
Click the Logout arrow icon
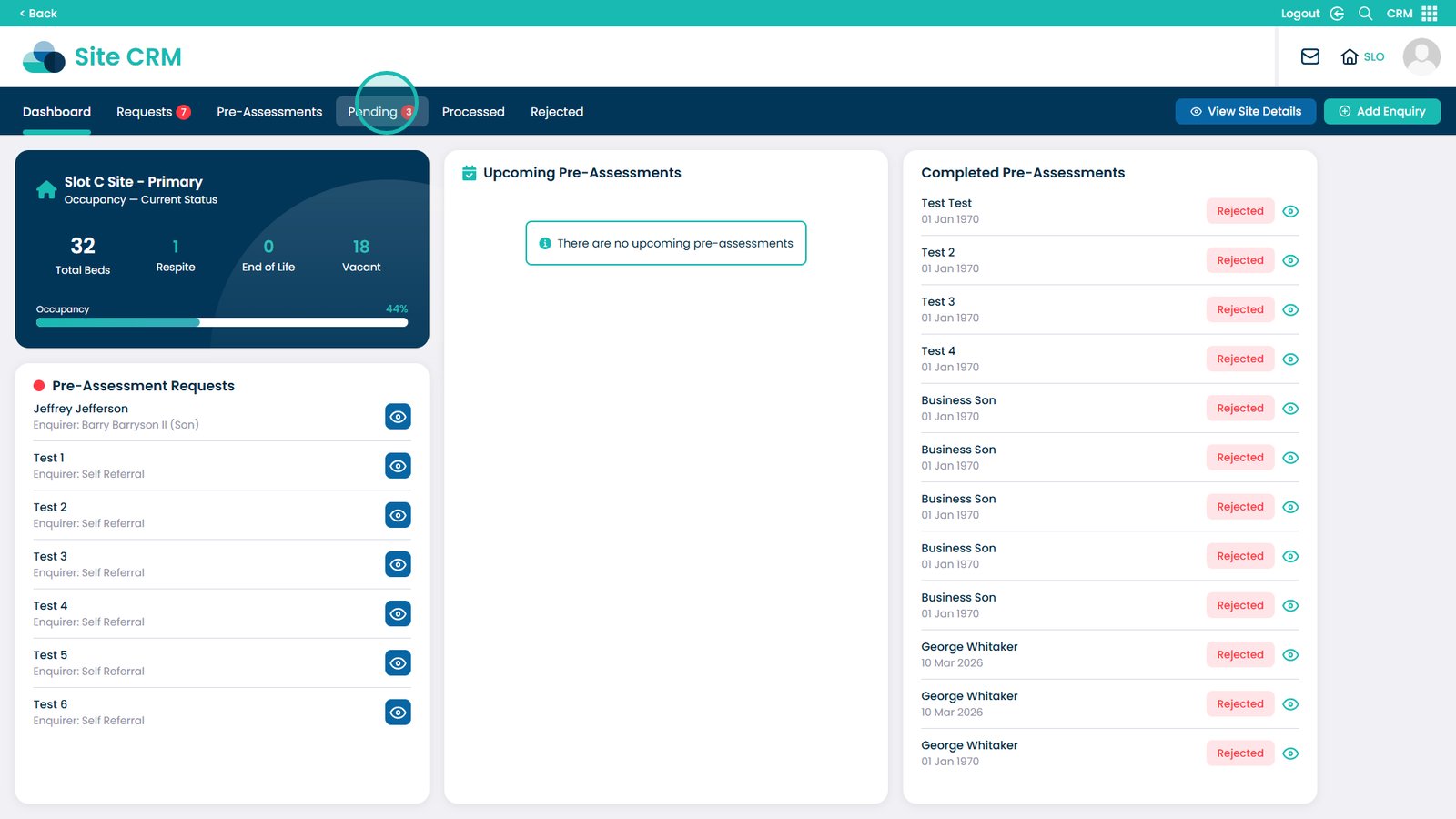[x=1337, y=14]
